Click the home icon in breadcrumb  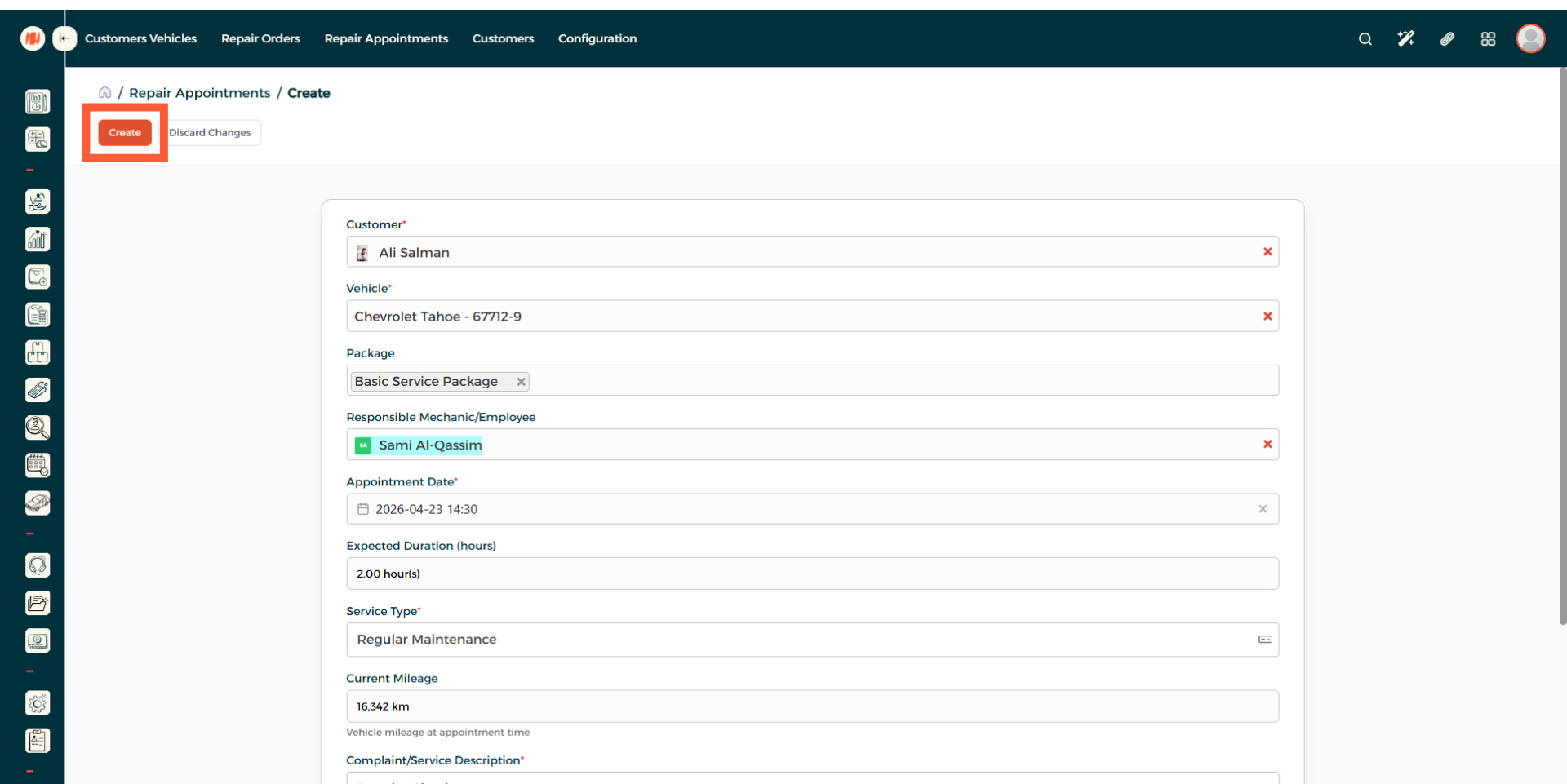coord(104,93)
